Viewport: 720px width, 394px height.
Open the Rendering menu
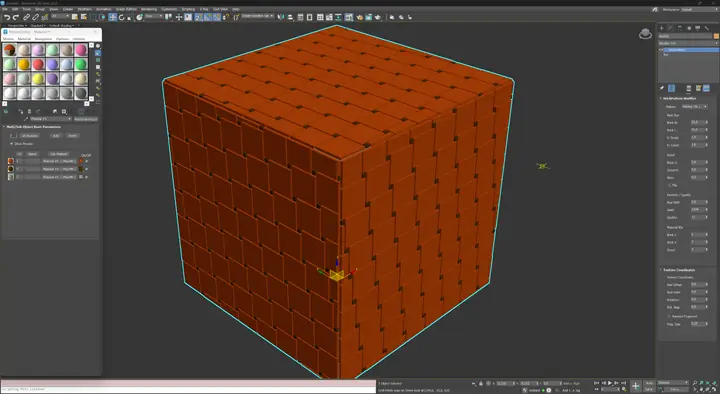(149, 9)
